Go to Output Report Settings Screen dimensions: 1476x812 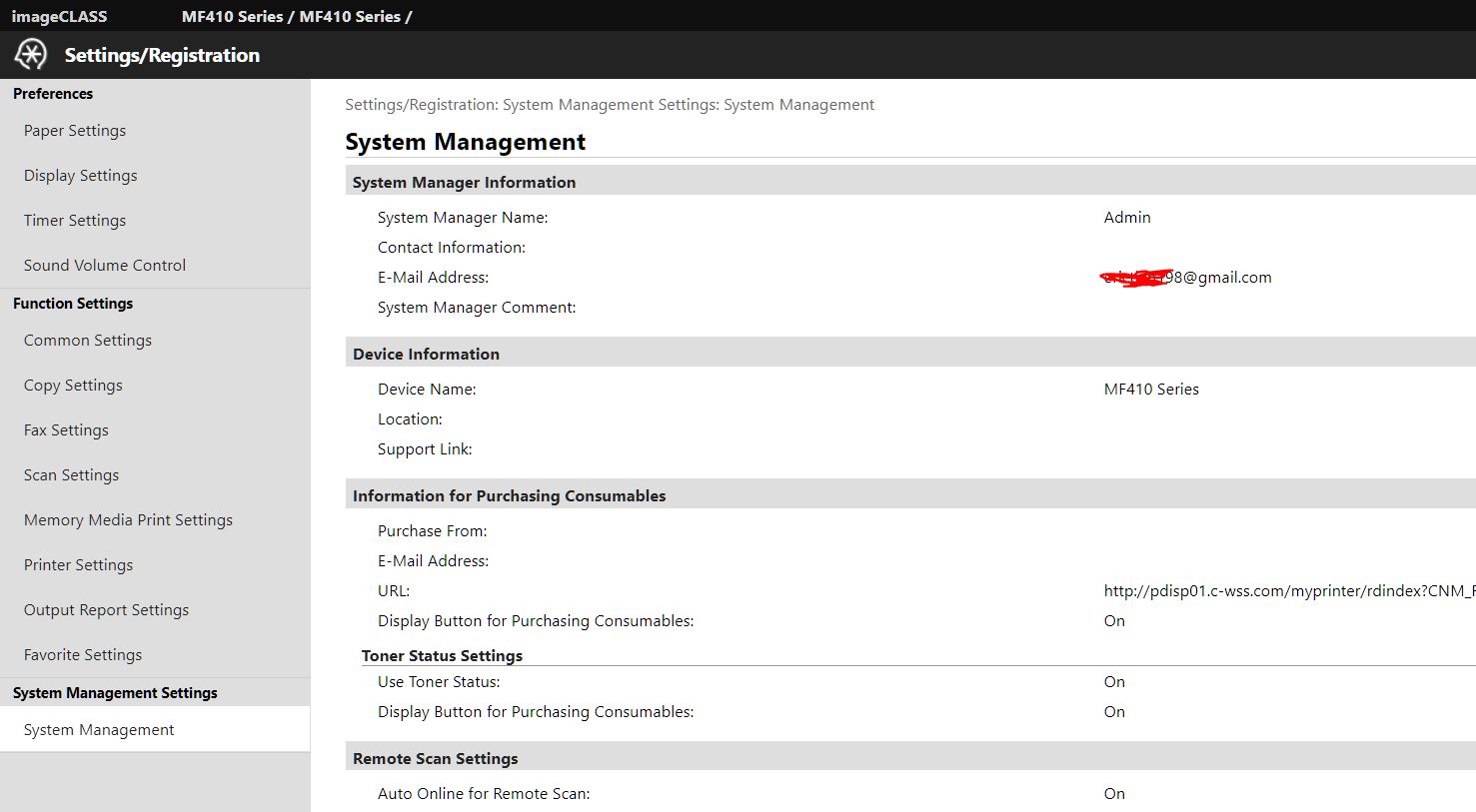pyautogui.click(x=106, y=610)
